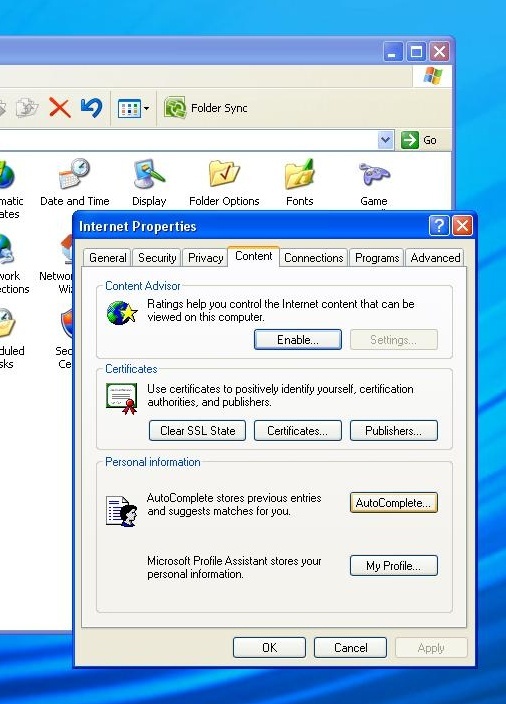Screen dimensions: 506x704
Task: Open the Fonts folder icon
Action: click(299, 182)
